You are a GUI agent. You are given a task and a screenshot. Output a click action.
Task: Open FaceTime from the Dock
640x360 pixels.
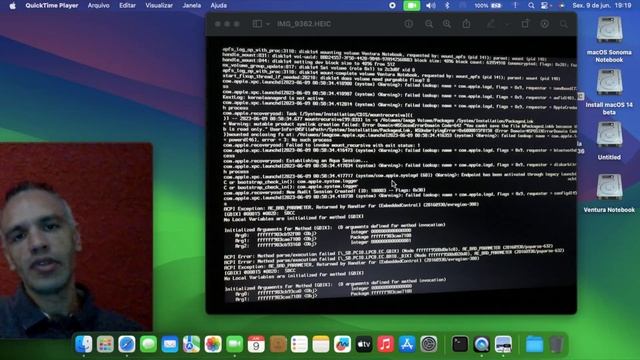click(234, 344)
